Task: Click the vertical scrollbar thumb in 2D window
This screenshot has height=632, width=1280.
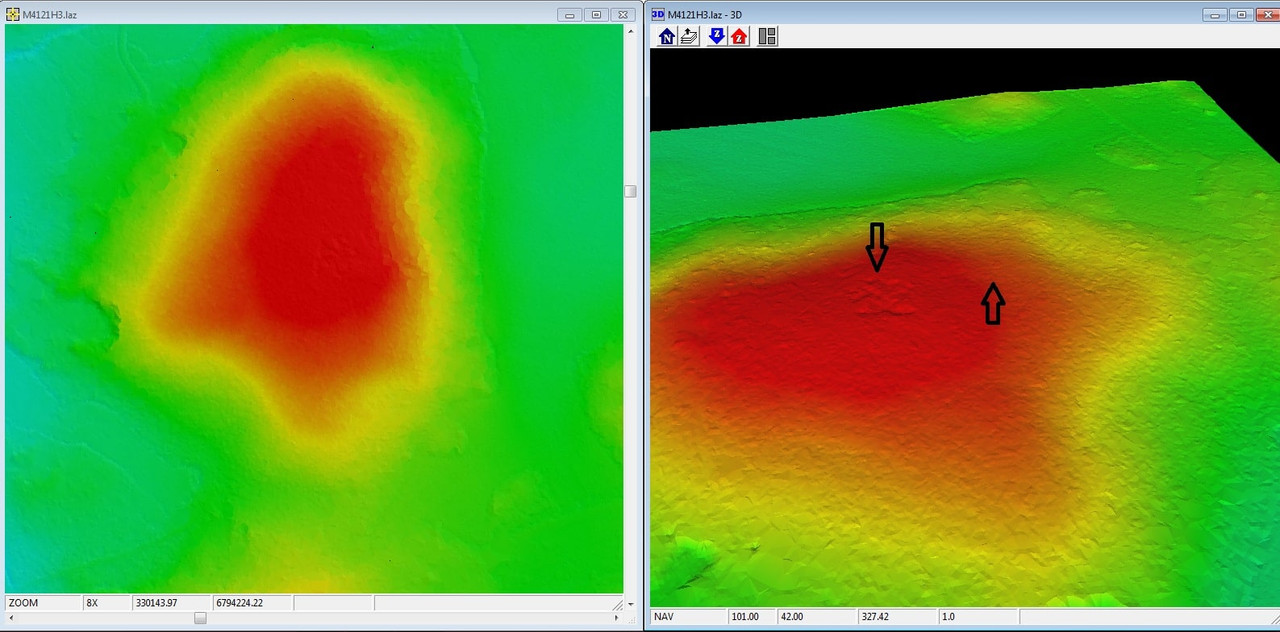Action: 631,191
